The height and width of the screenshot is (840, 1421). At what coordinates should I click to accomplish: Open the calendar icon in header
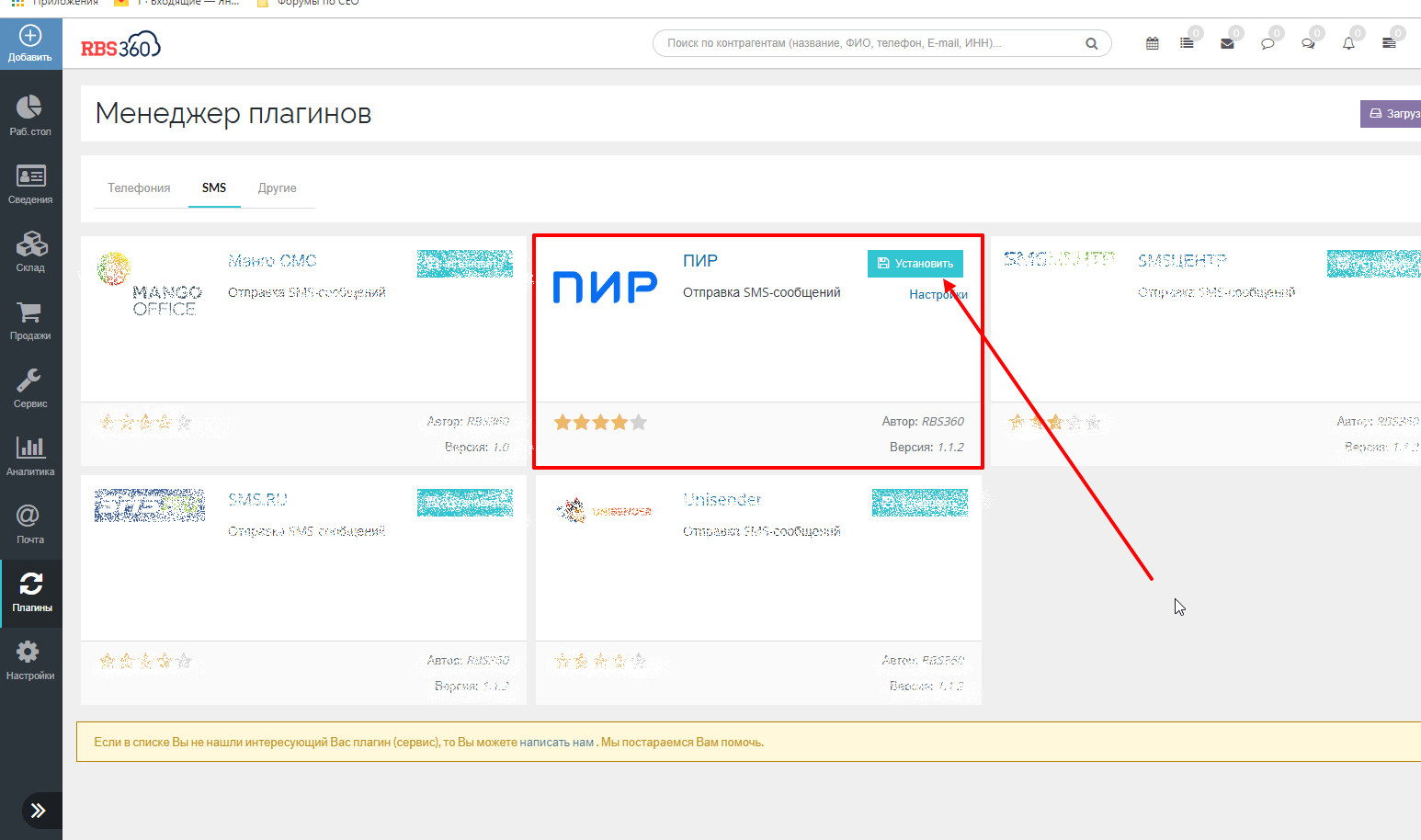(x=1152, y=43)
